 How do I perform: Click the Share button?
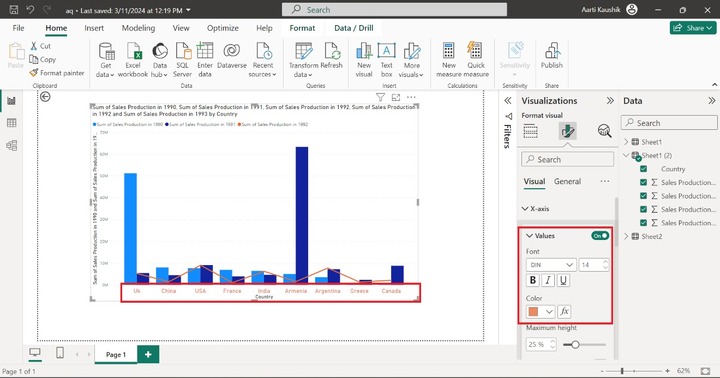[692, 28]
